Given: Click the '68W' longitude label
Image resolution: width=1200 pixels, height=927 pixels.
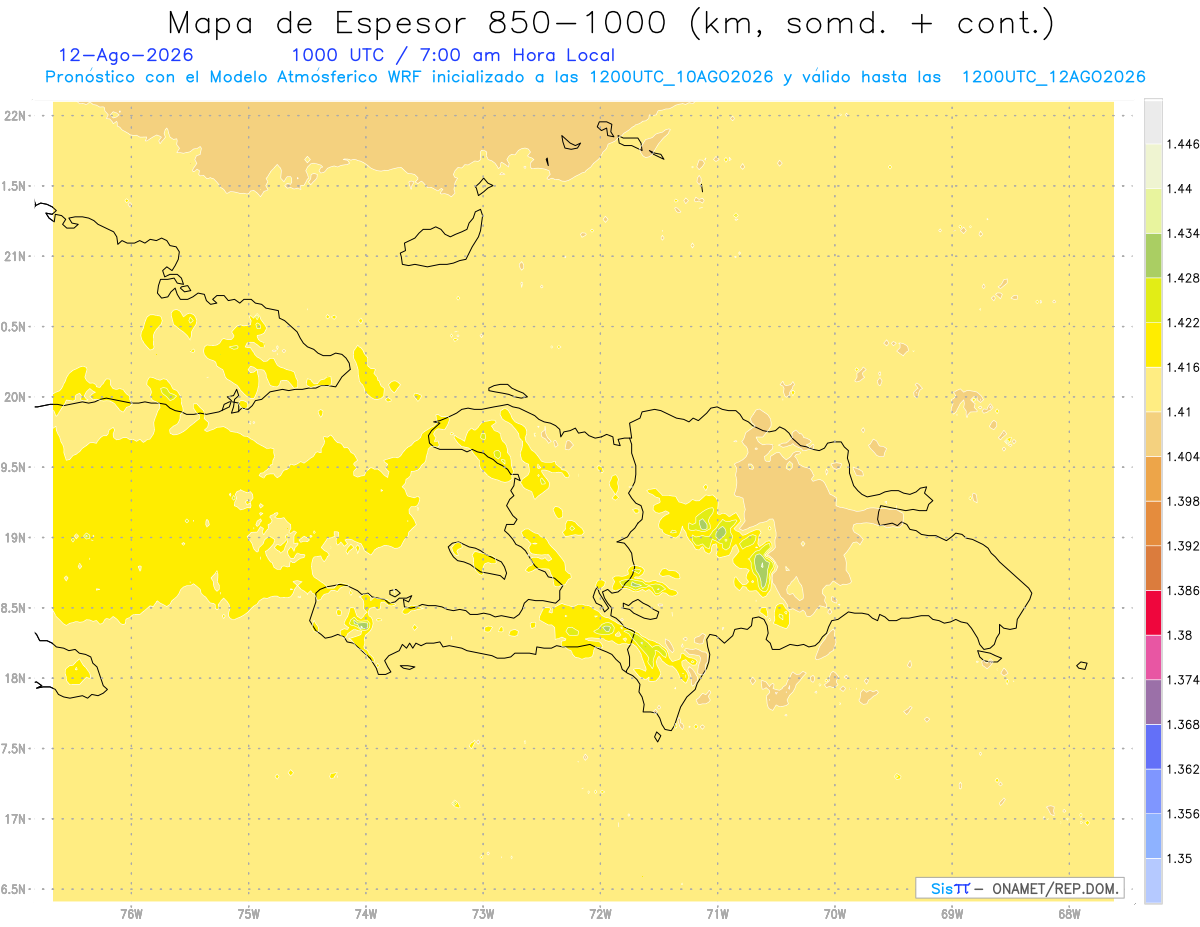Looking at the screenshot, I should click(1069, 914).
